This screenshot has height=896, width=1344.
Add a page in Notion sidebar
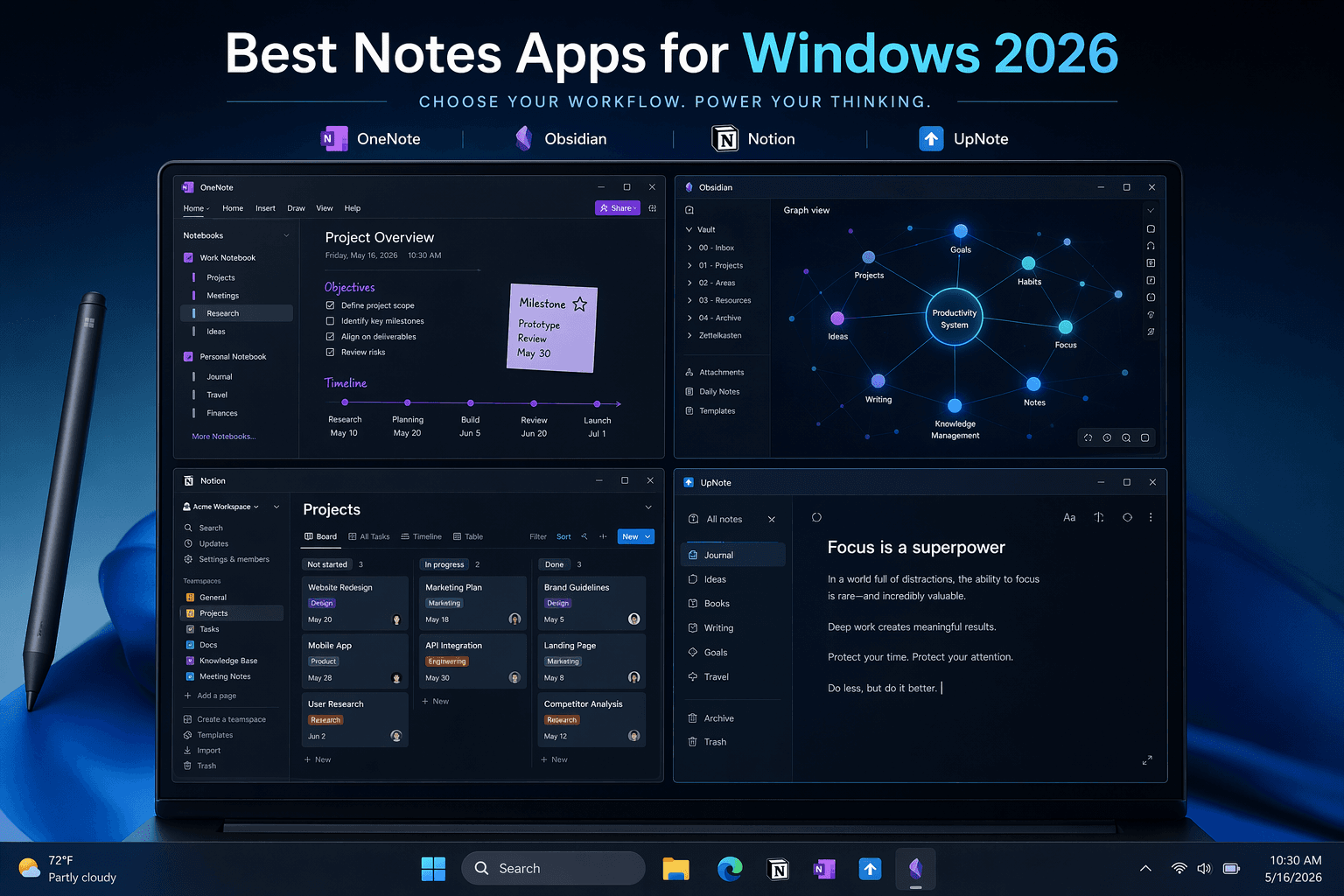(x=210, y=696)
